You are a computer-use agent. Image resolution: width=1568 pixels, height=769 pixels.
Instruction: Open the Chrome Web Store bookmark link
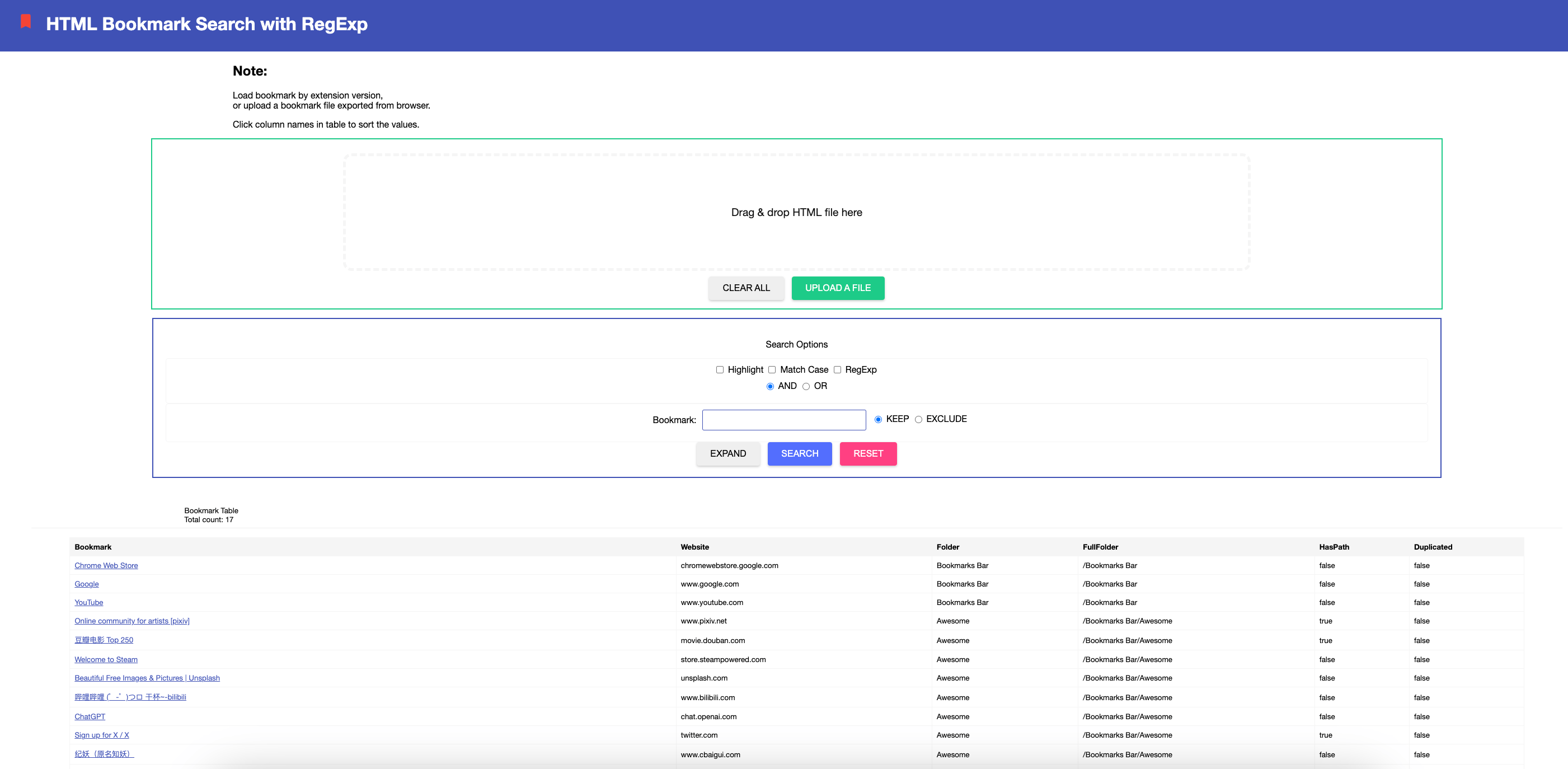pyautogui.click(x=106, y=566)
